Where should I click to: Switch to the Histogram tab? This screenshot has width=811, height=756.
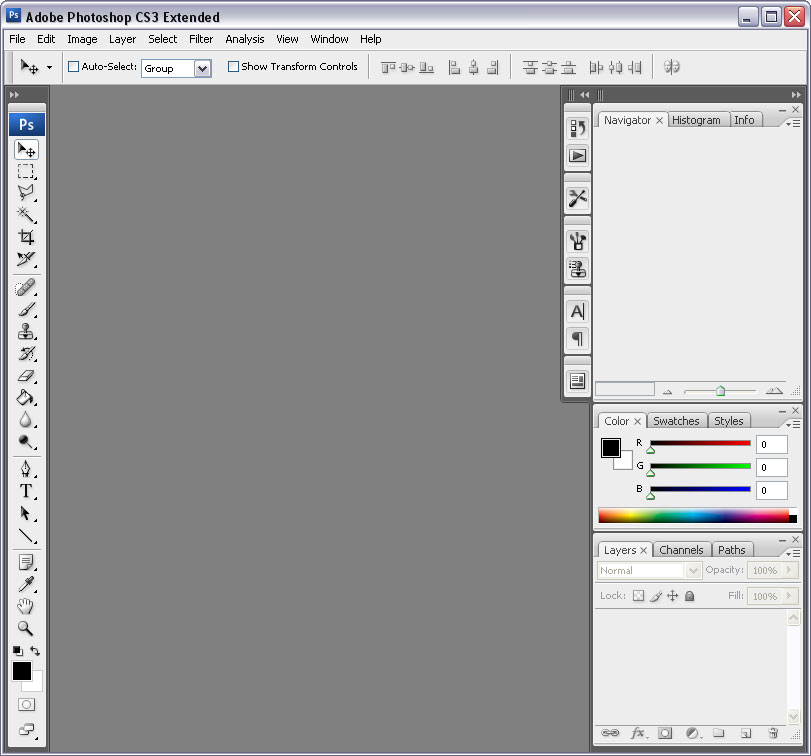point(696,120)
